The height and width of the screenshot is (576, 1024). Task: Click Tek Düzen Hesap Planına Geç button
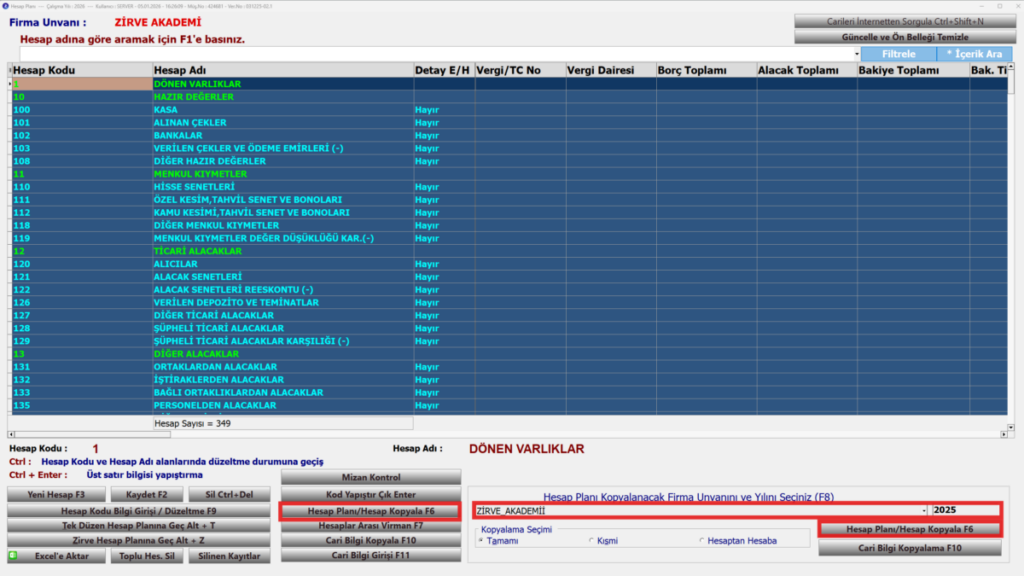click(138, 526)
